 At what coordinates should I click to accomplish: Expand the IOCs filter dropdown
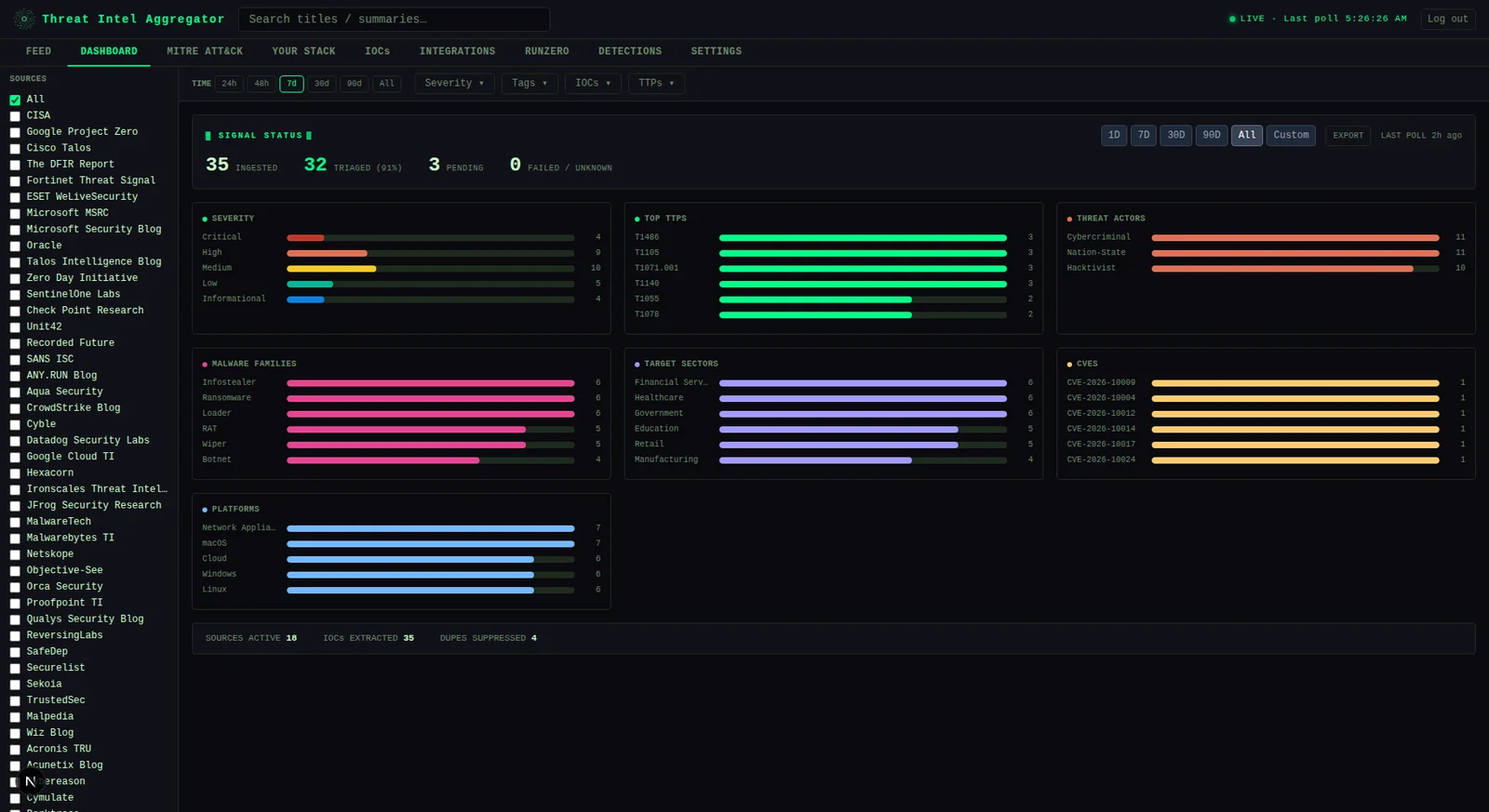pyautogui.click(x=593, y=84)
